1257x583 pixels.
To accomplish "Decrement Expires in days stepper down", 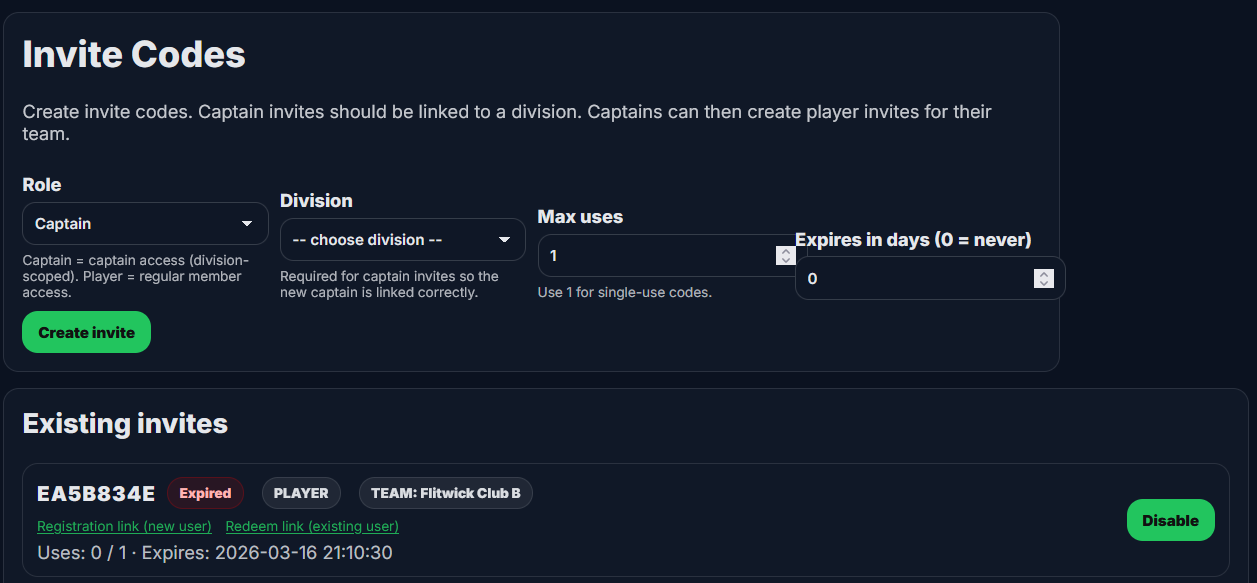I will click(1044, 284).
